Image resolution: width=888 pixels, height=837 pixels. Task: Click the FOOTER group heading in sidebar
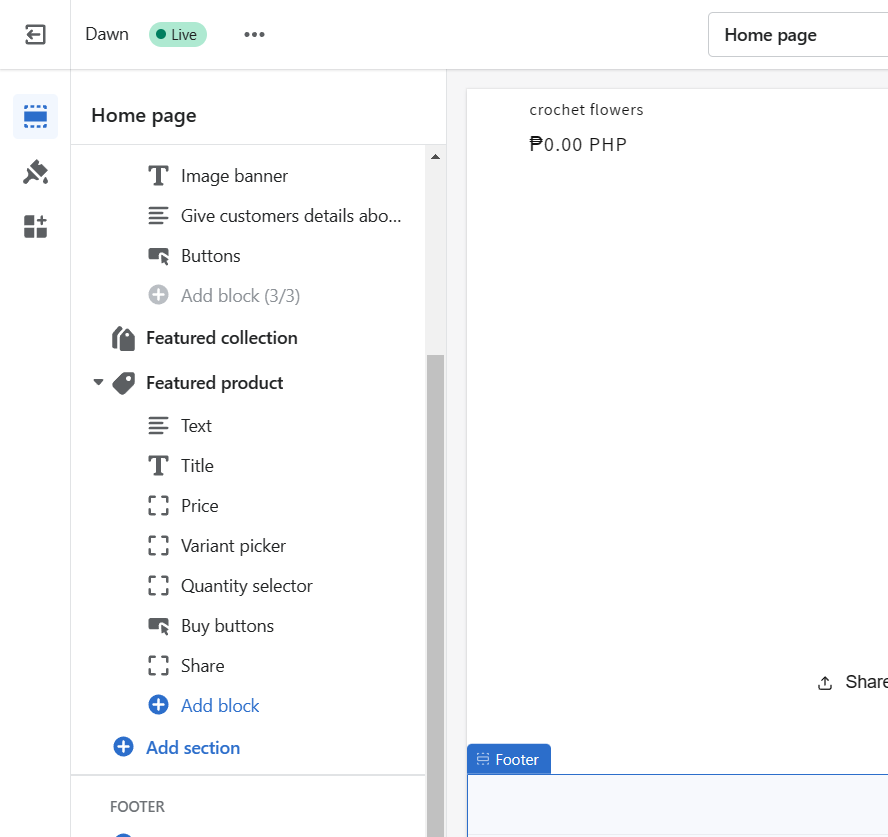[x=137, y=806]
